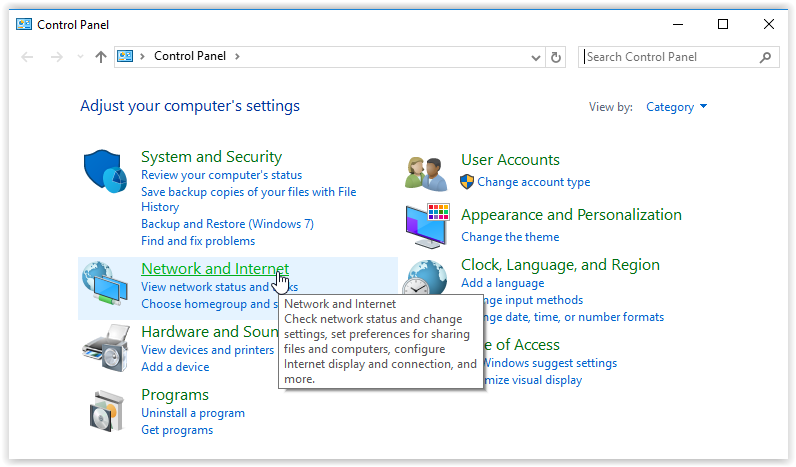Select the Network and Internet globe icon

[104, 284]
